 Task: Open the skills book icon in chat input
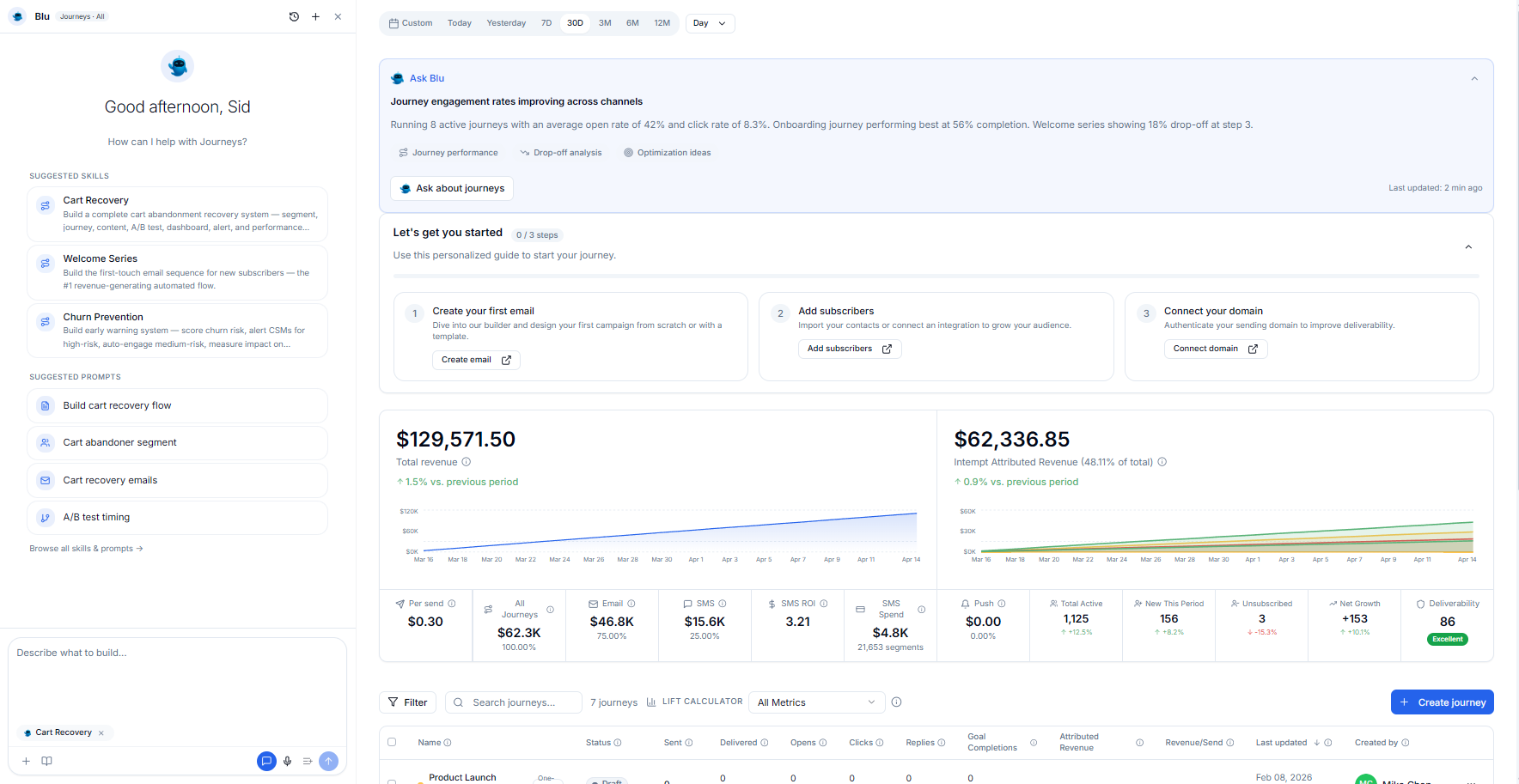(46, 761)
